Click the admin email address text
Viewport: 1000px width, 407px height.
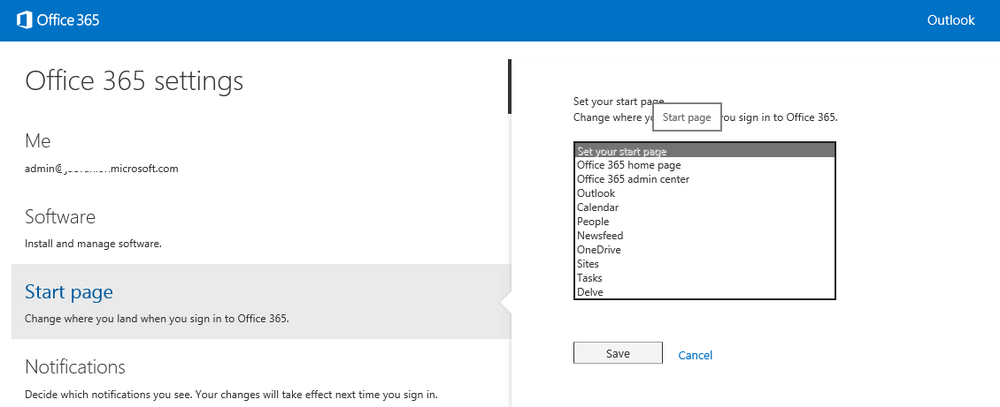[x=101, y=169]
